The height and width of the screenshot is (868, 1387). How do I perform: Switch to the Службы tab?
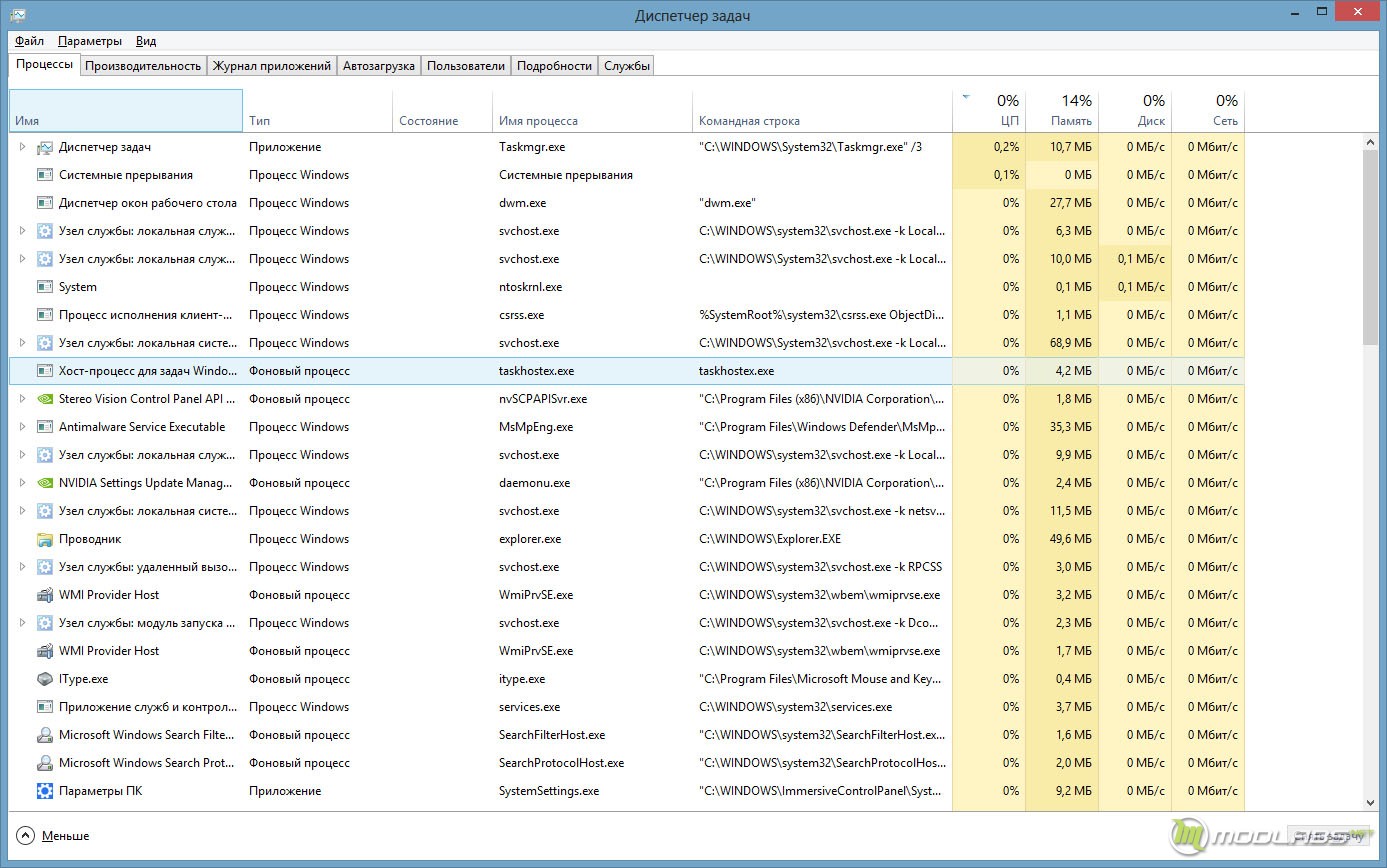[627, 66]
